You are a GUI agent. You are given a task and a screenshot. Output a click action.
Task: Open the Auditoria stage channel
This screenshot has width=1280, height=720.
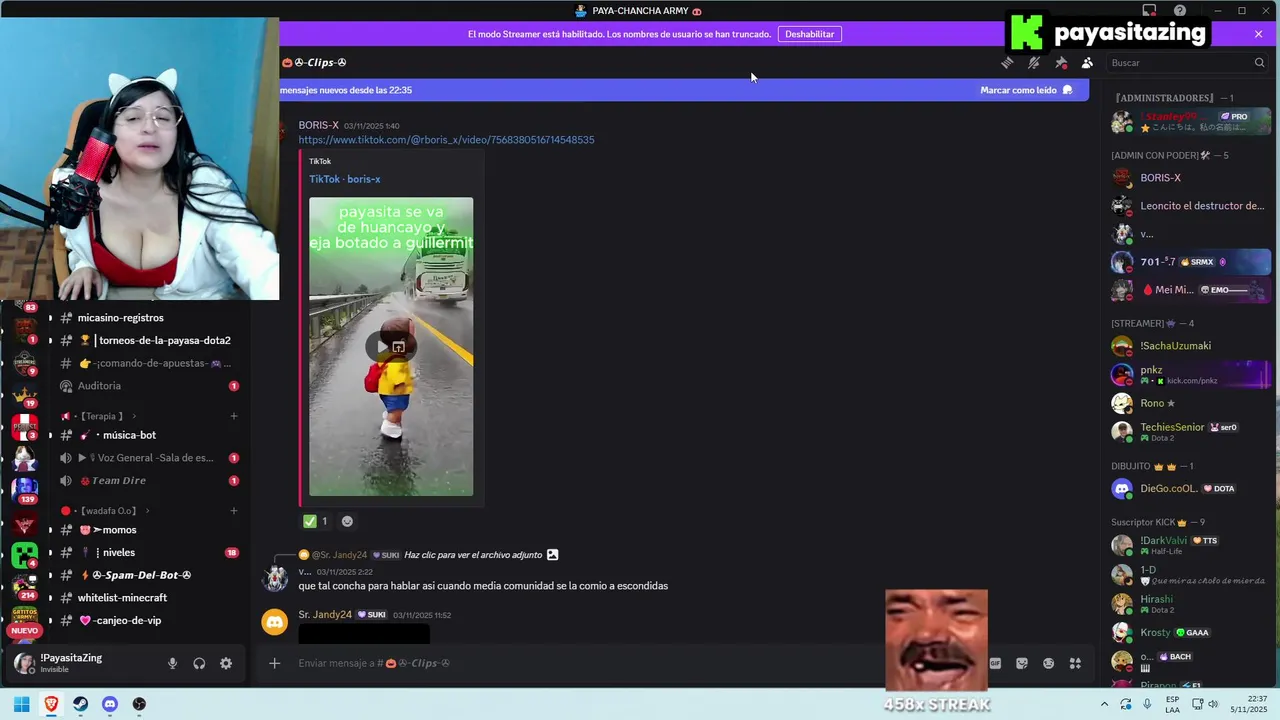click(147, 386)
